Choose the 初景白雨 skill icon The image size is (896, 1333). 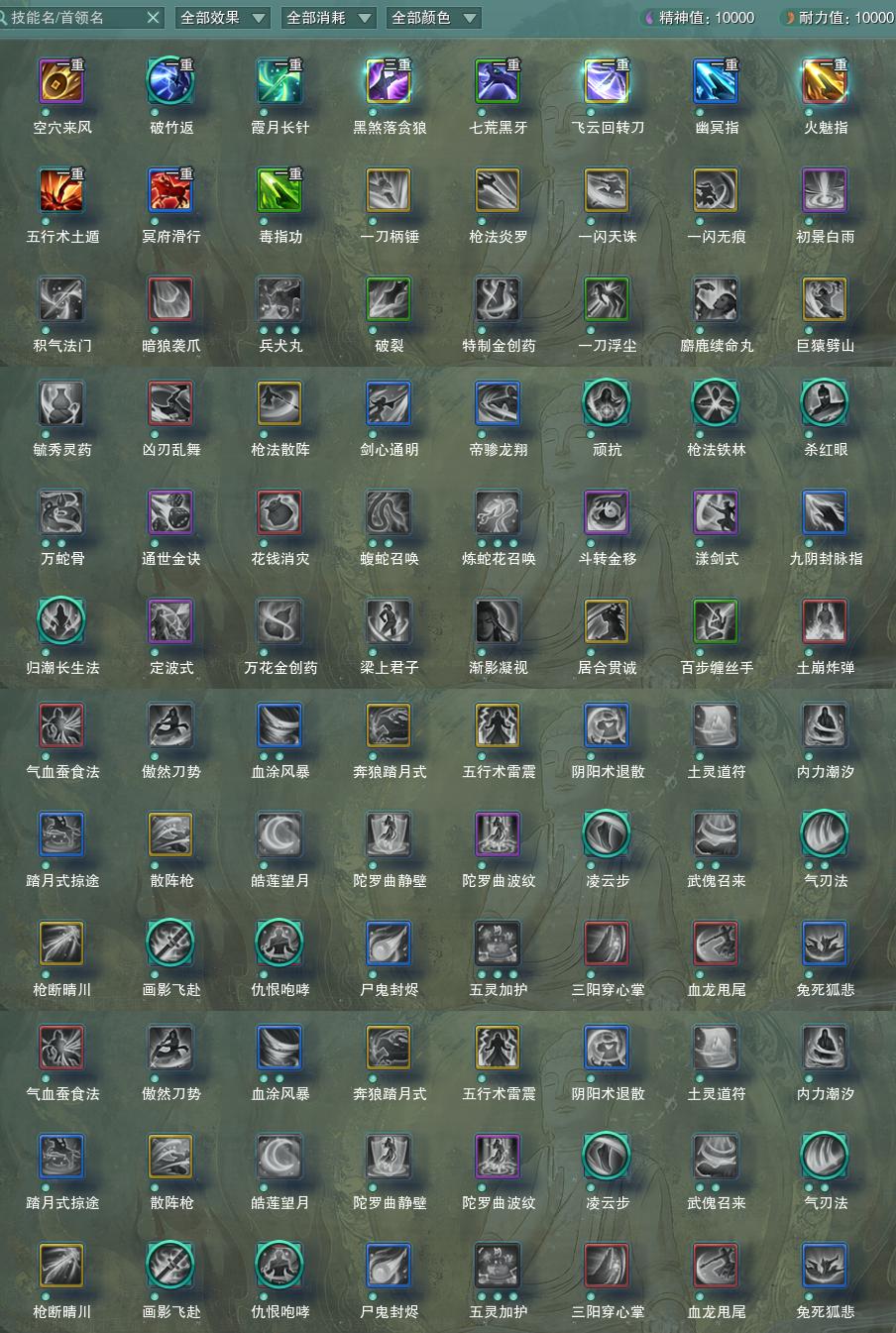point(826,190)
